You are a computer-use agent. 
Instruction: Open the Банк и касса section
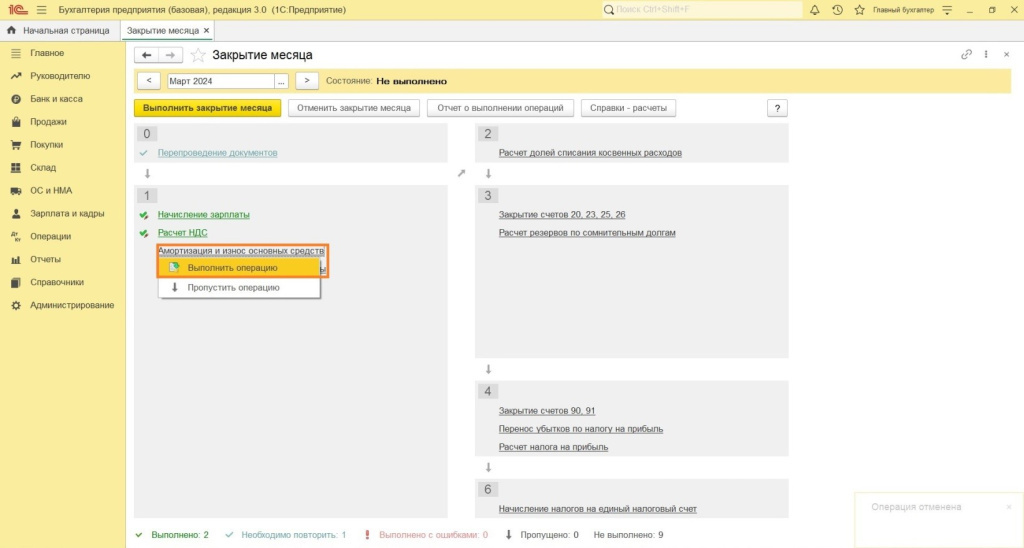56,99
